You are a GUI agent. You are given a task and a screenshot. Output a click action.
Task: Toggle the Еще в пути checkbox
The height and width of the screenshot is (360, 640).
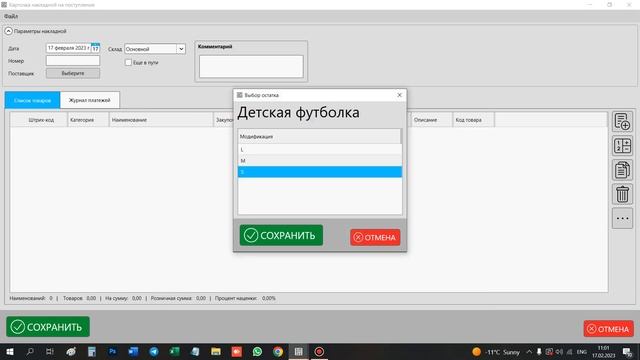(128, 62)
